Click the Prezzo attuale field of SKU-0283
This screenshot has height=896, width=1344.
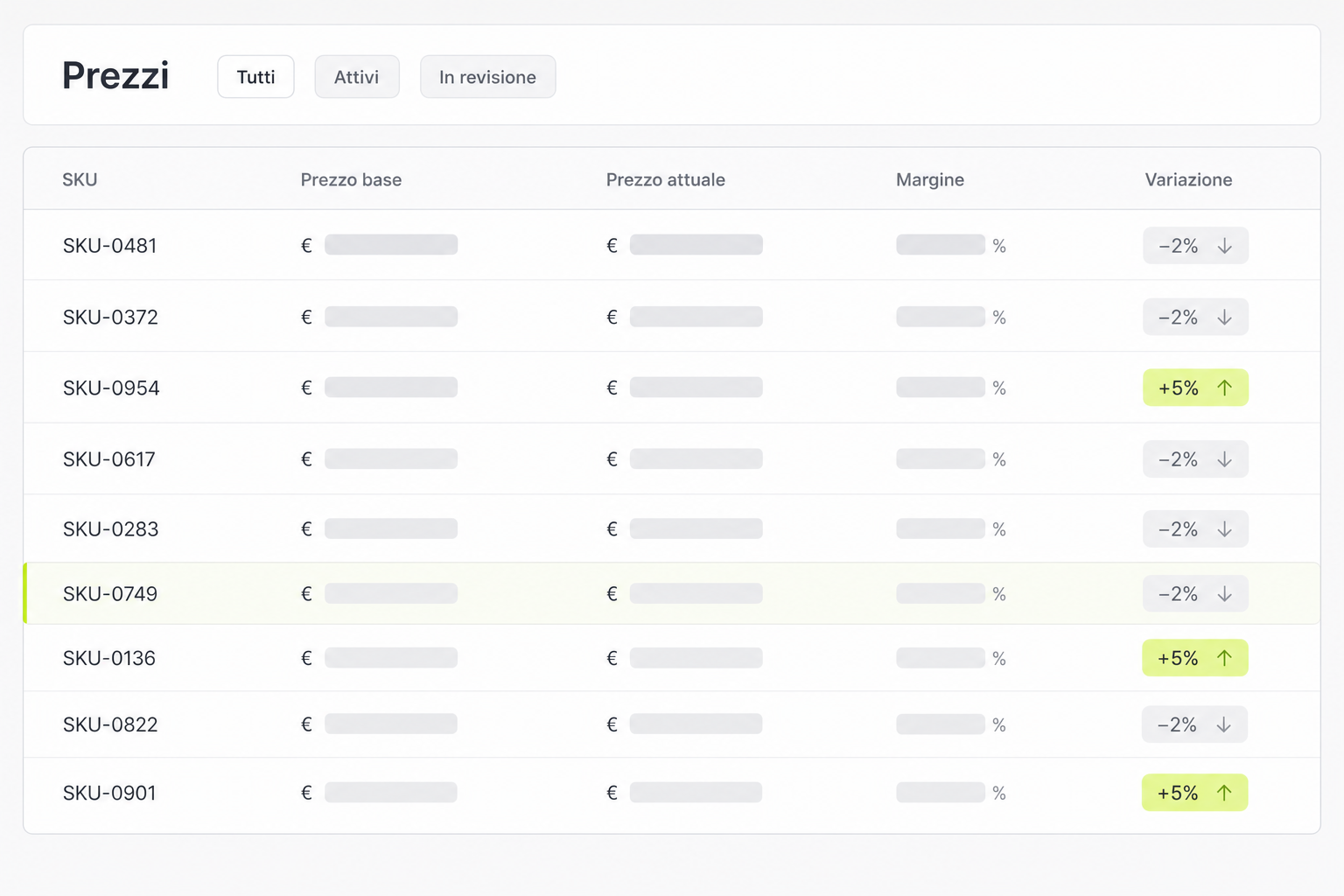click(696, 528)
